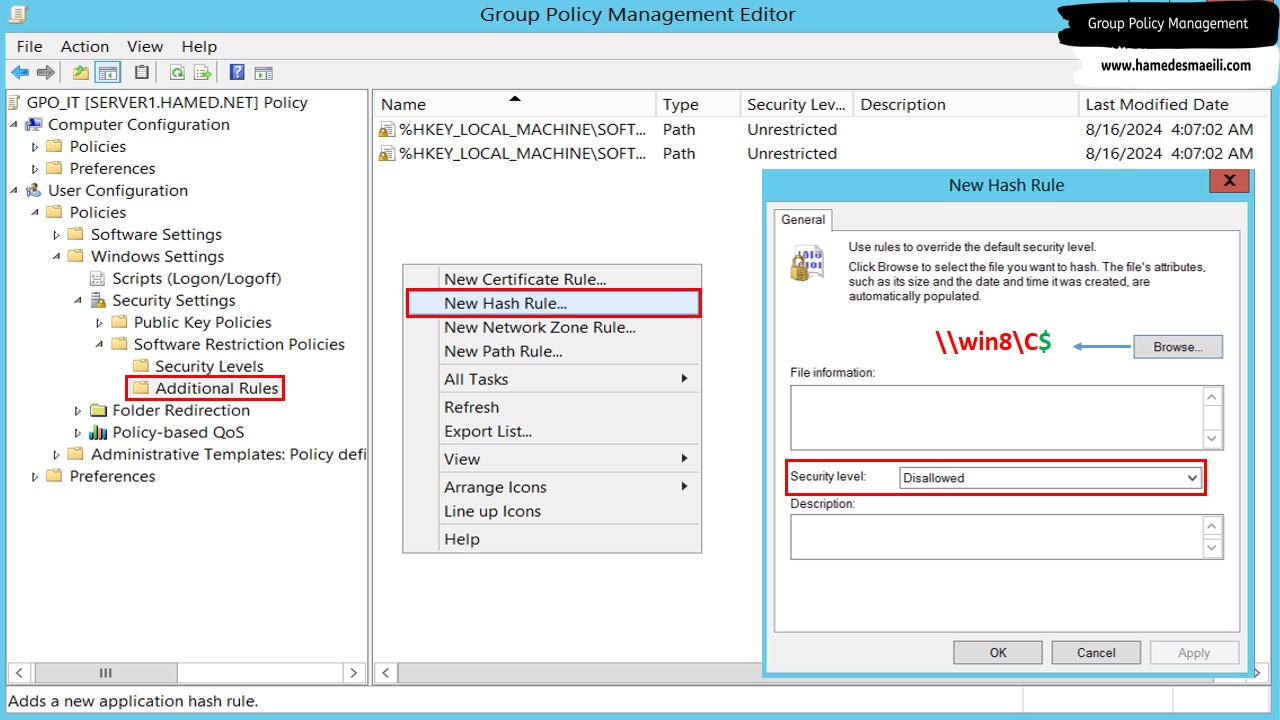Expand the Public Key Policies node
The width and height of the screenshot is (1280, 720).
[100, 323]
